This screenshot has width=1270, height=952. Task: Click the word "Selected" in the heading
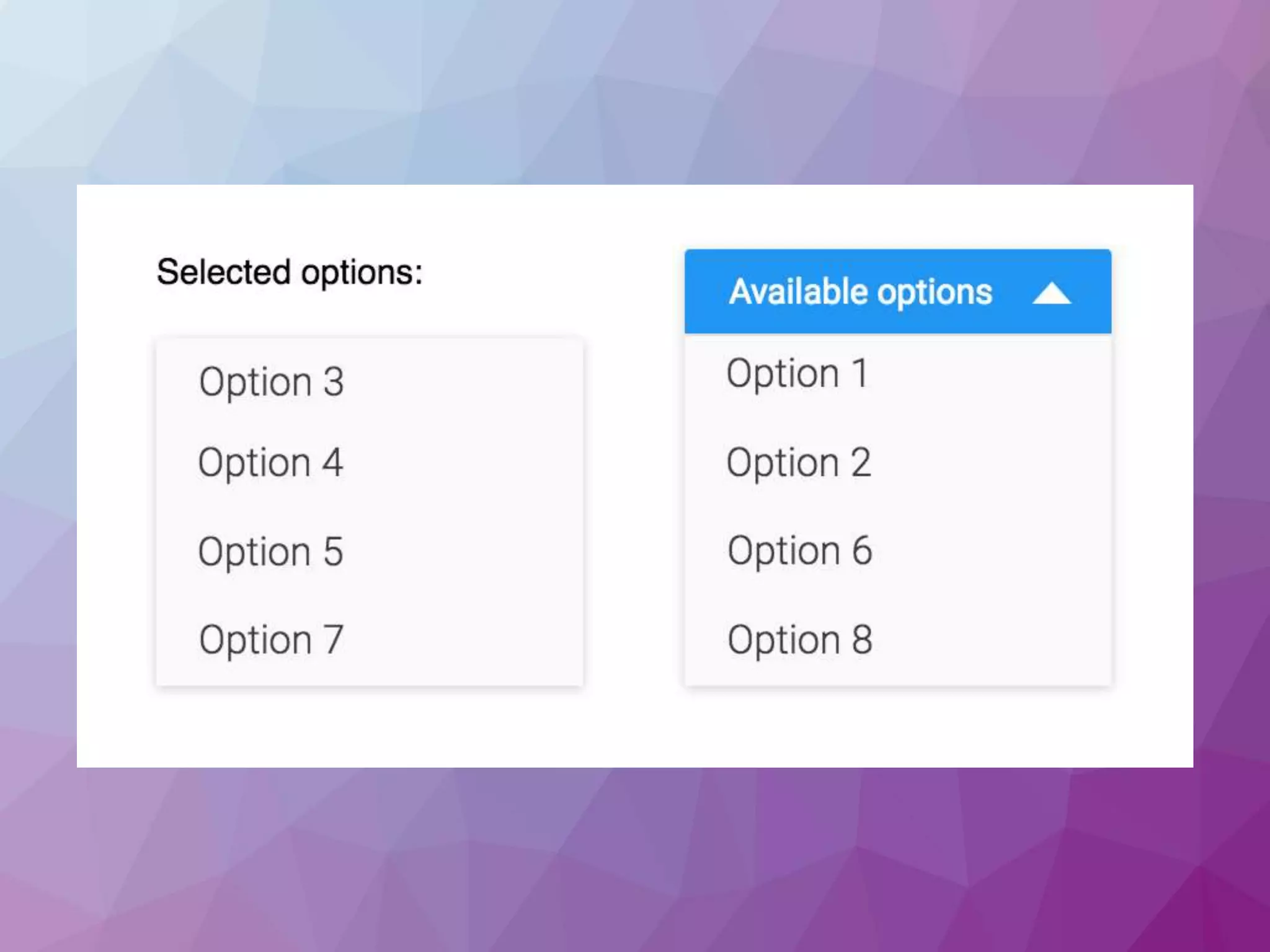click(224, 273)
